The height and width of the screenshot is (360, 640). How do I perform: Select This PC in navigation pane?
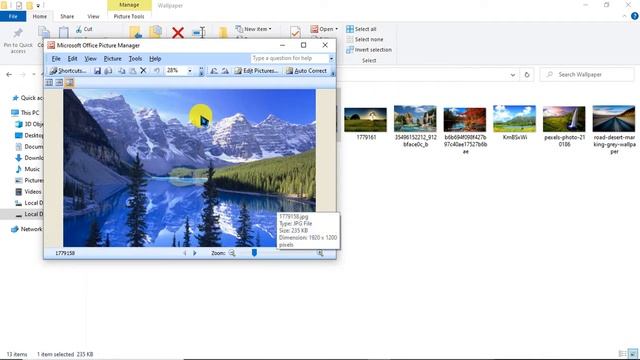[25, 113]
